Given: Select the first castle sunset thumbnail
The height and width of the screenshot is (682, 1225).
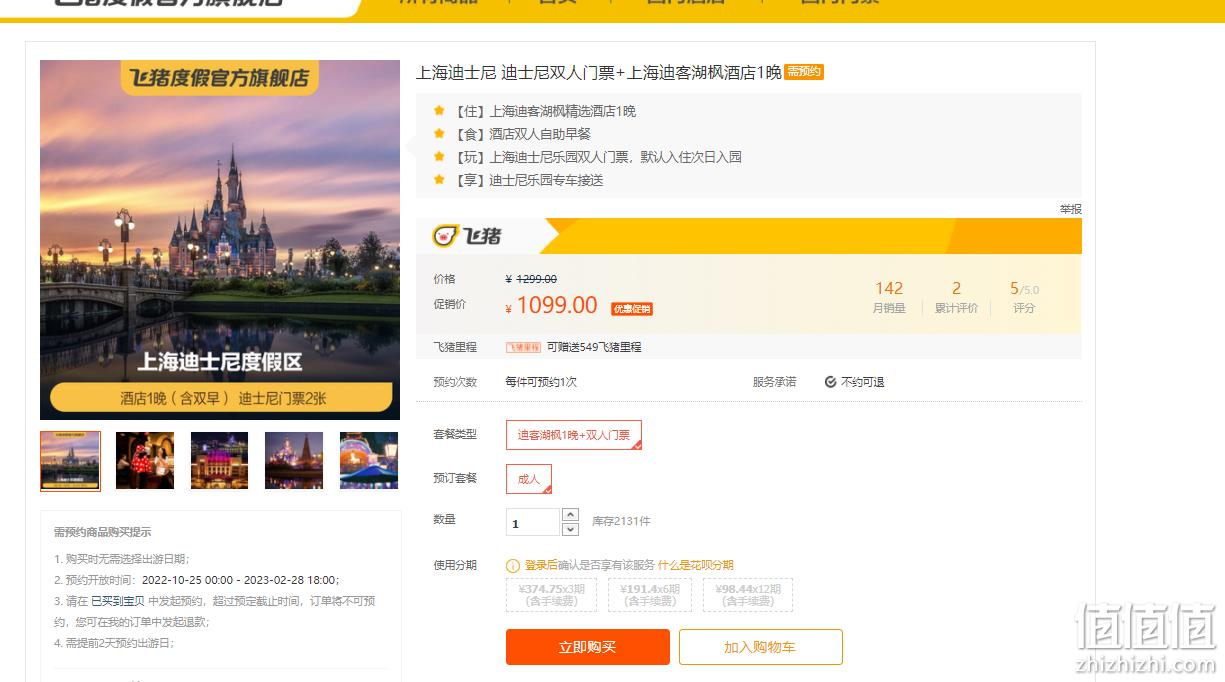Looking at the screenshot, I should (x=70, y=461).
